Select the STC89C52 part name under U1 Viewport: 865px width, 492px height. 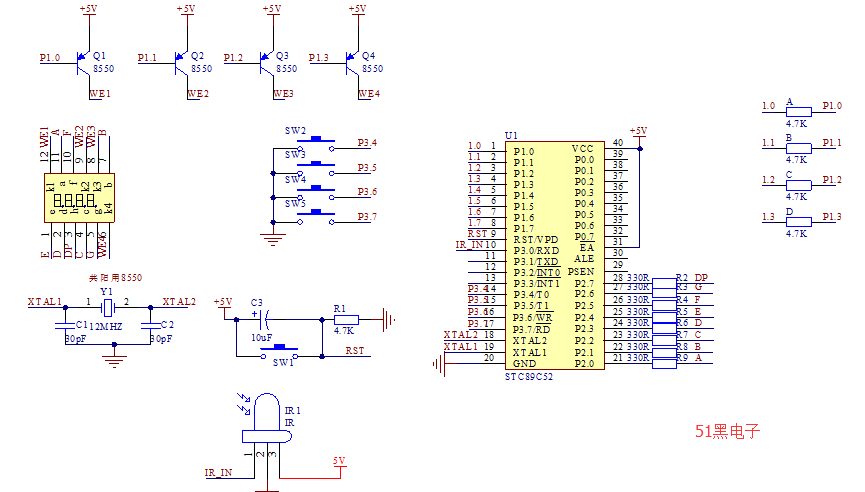click(529, 377)
